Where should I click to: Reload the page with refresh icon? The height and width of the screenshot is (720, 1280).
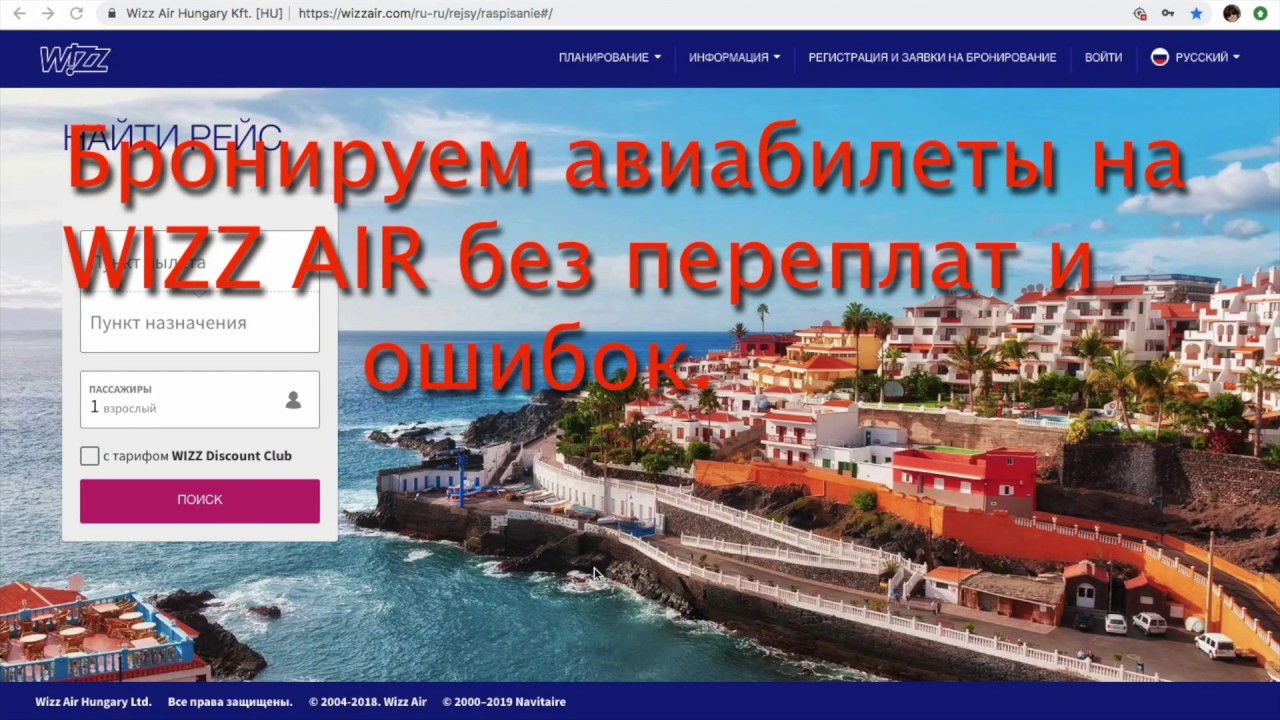point(77,14)
